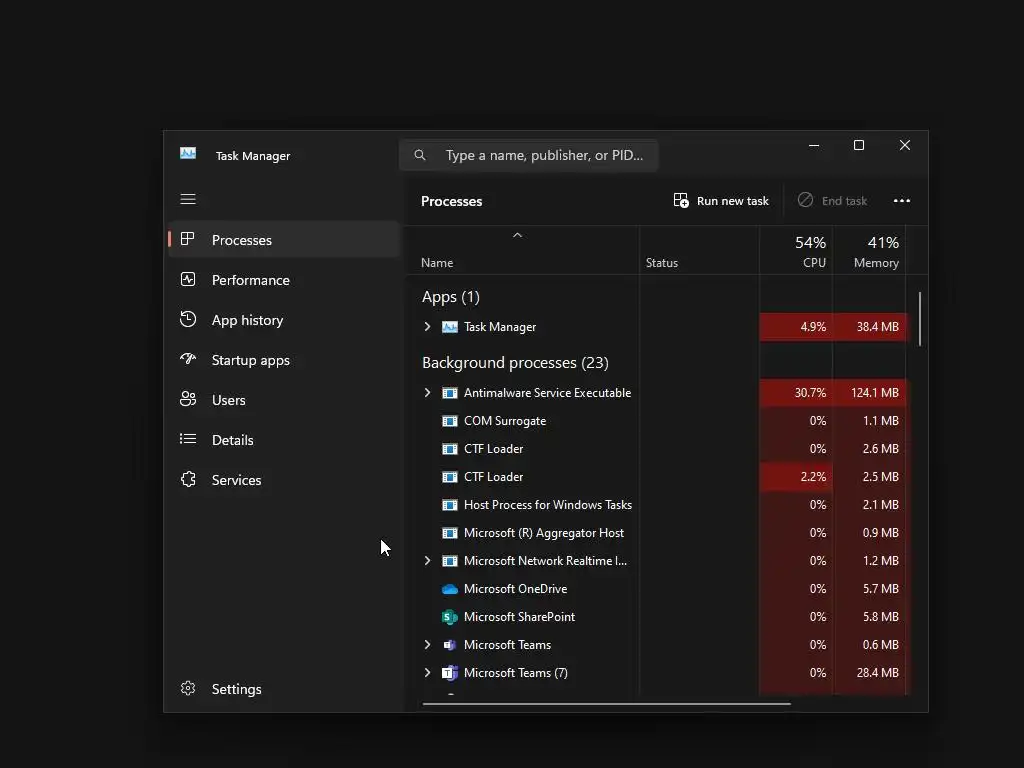Click the search magnifier icon
Image resolution: width=1024 pixels, height=768 pixels.
click(x=420, y=155)
